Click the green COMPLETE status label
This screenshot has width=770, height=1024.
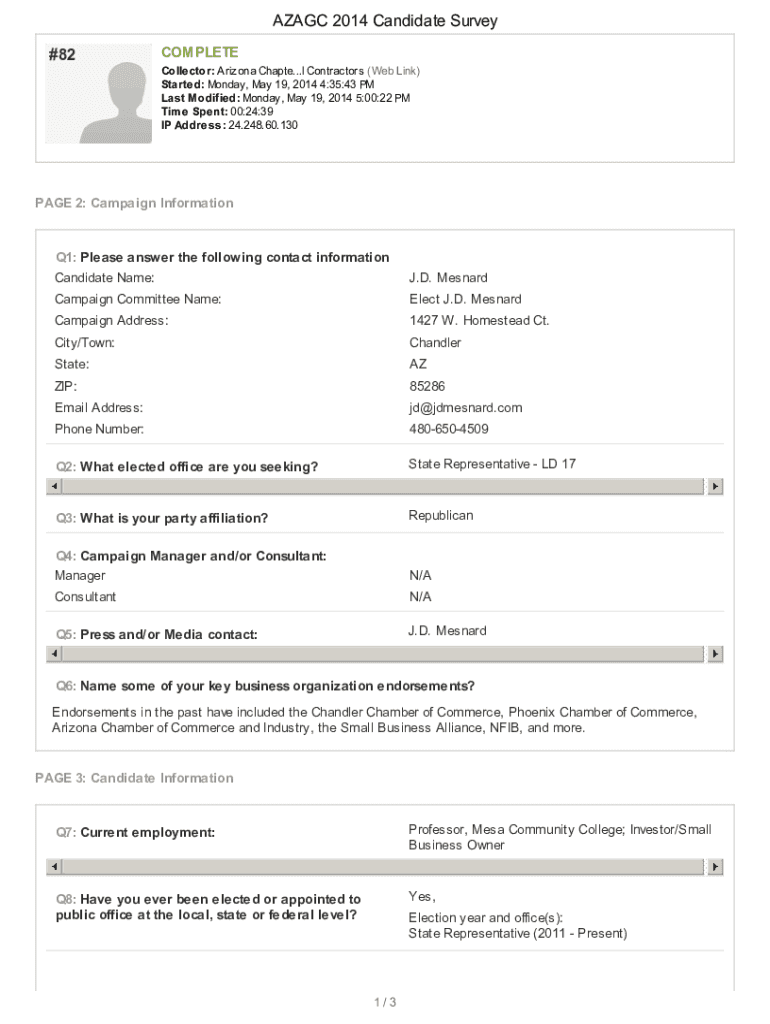click(x=200, y=52)
